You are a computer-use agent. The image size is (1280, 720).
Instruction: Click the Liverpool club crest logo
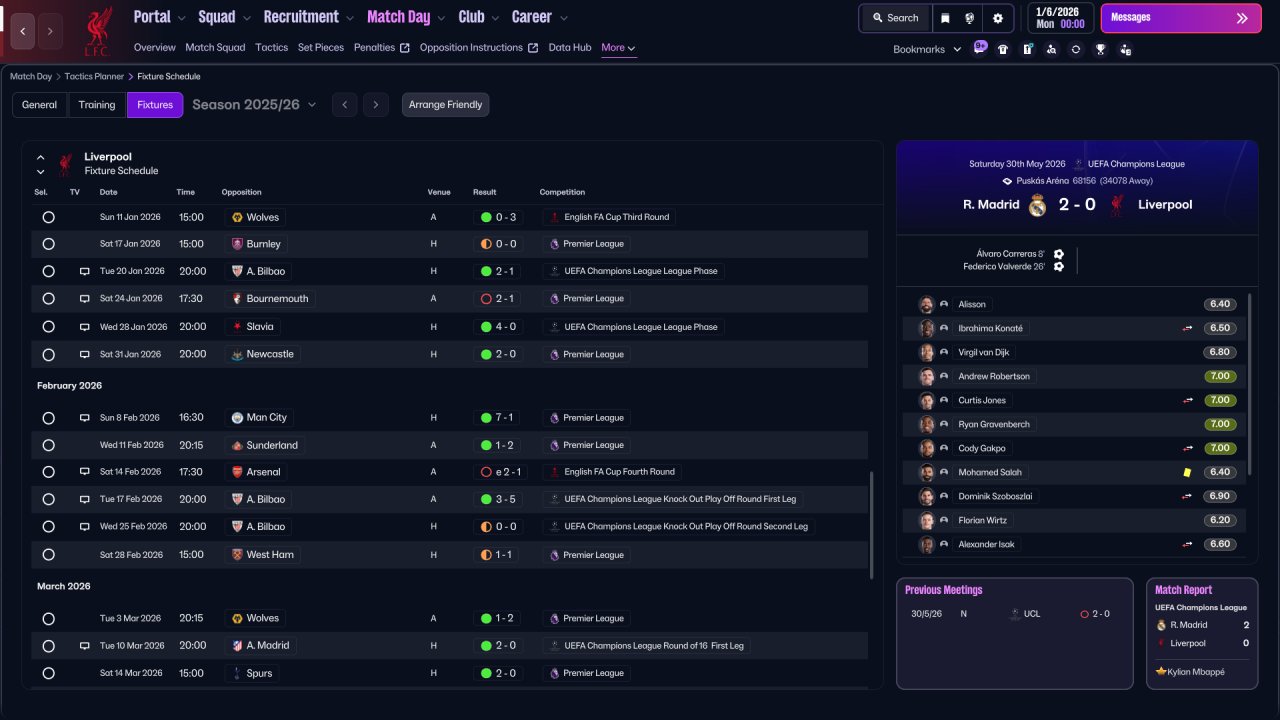click(98, 31)
